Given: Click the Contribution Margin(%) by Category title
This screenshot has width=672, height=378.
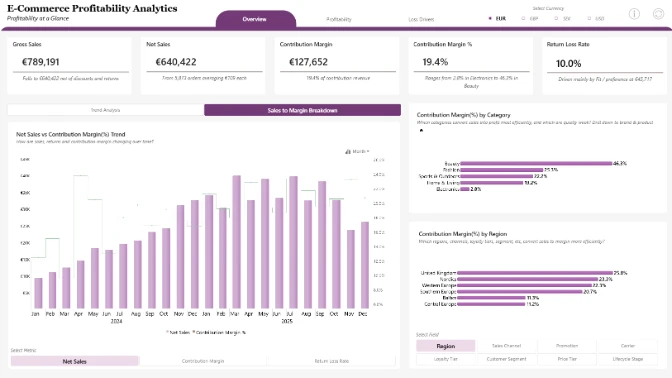Looking at the screenshot, I should (464, 115).
